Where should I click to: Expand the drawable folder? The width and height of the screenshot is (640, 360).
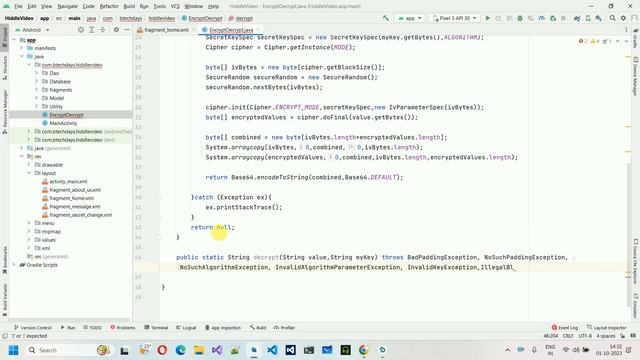[x=29, y=164]
